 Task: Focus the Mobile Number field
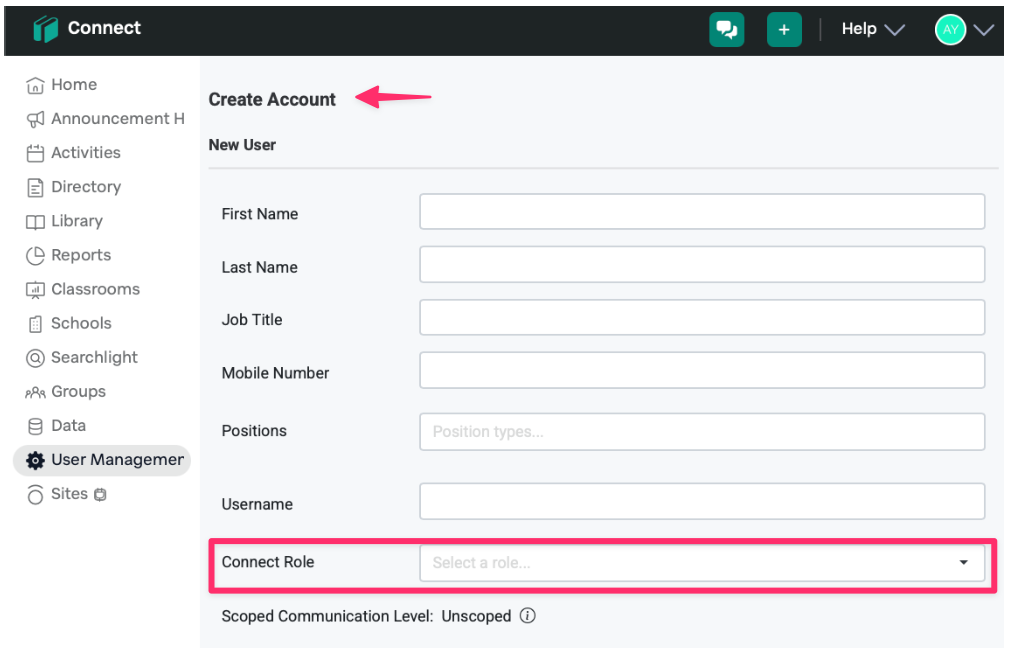click(x=702, y=370)
